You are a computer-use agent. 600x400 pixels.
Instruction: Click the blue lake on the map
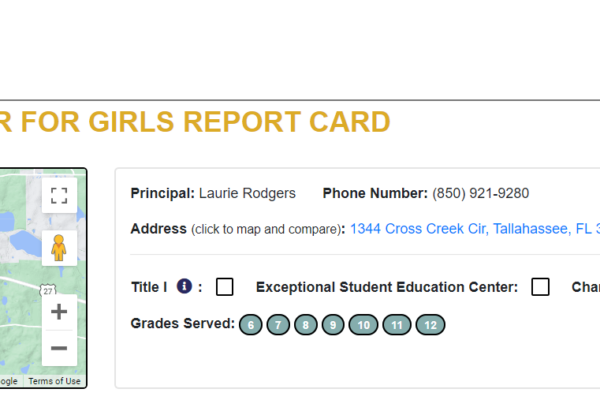[x=24, y=243]
